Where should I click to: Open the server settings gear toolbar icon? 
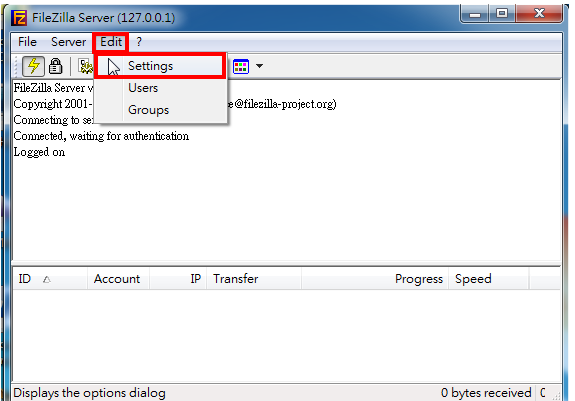pos(86,66)
